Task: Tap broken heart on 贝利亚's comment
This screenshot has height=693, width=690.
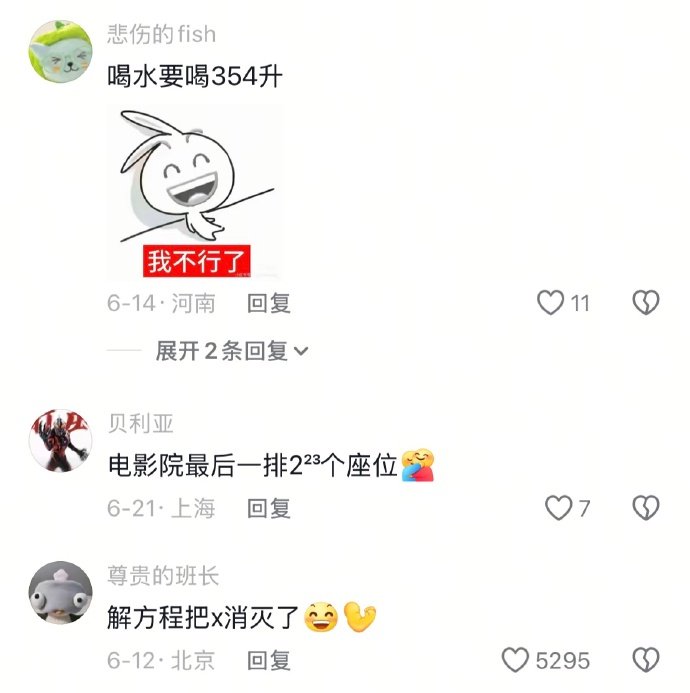Action: [x=646, y=508]
